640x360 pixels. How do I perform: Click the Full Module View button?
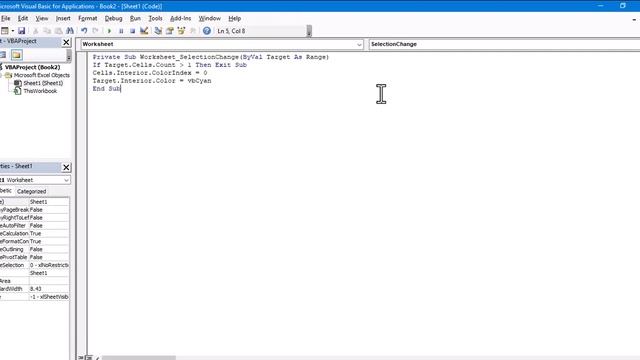click(x=89, y=358)
